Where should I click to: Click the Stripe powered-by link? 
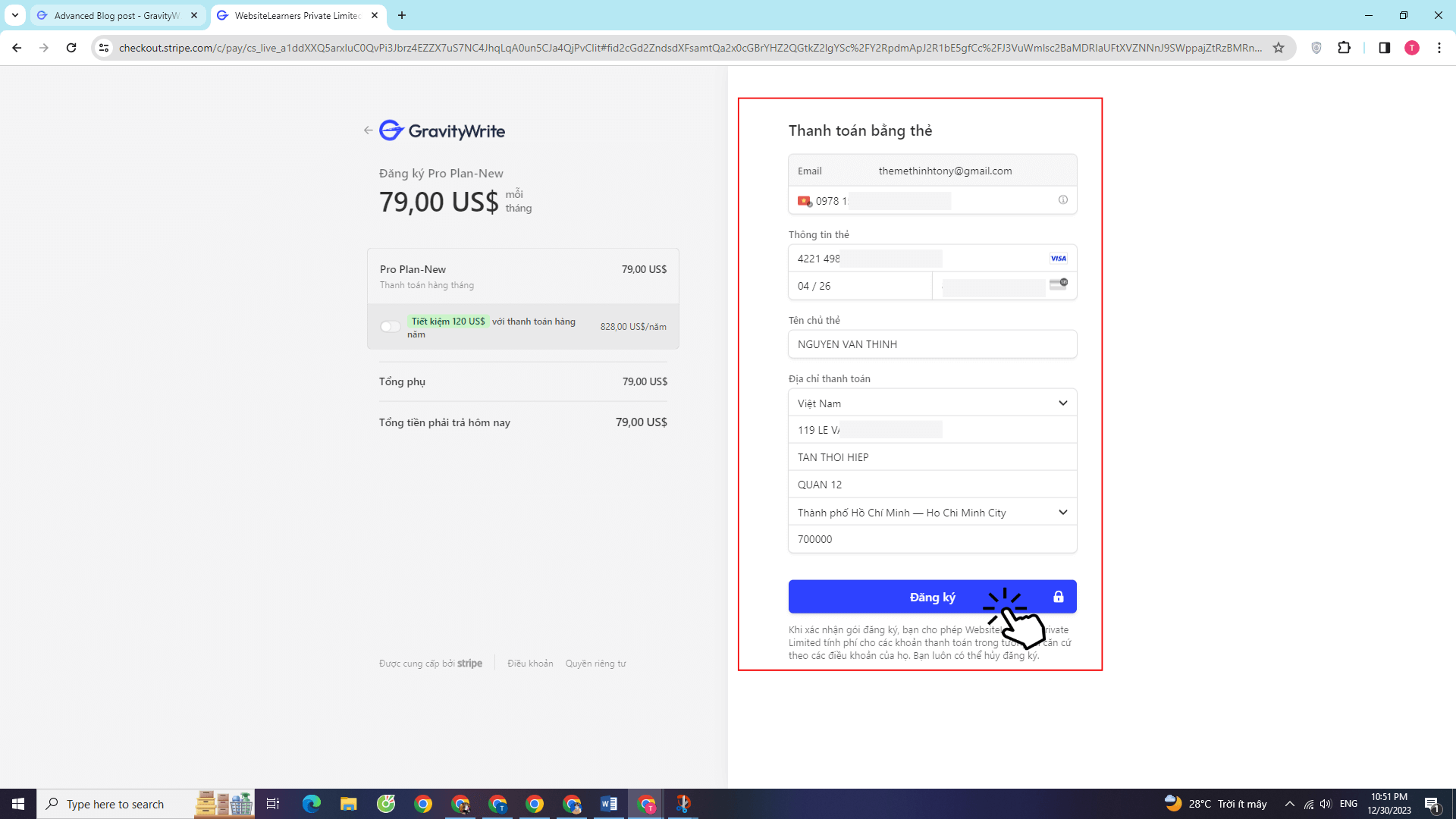point(431,664)
